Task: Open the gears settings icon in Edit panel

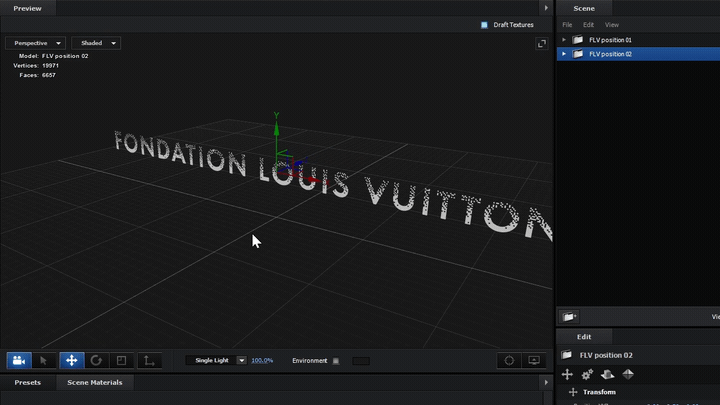Action: coord(587,375)
